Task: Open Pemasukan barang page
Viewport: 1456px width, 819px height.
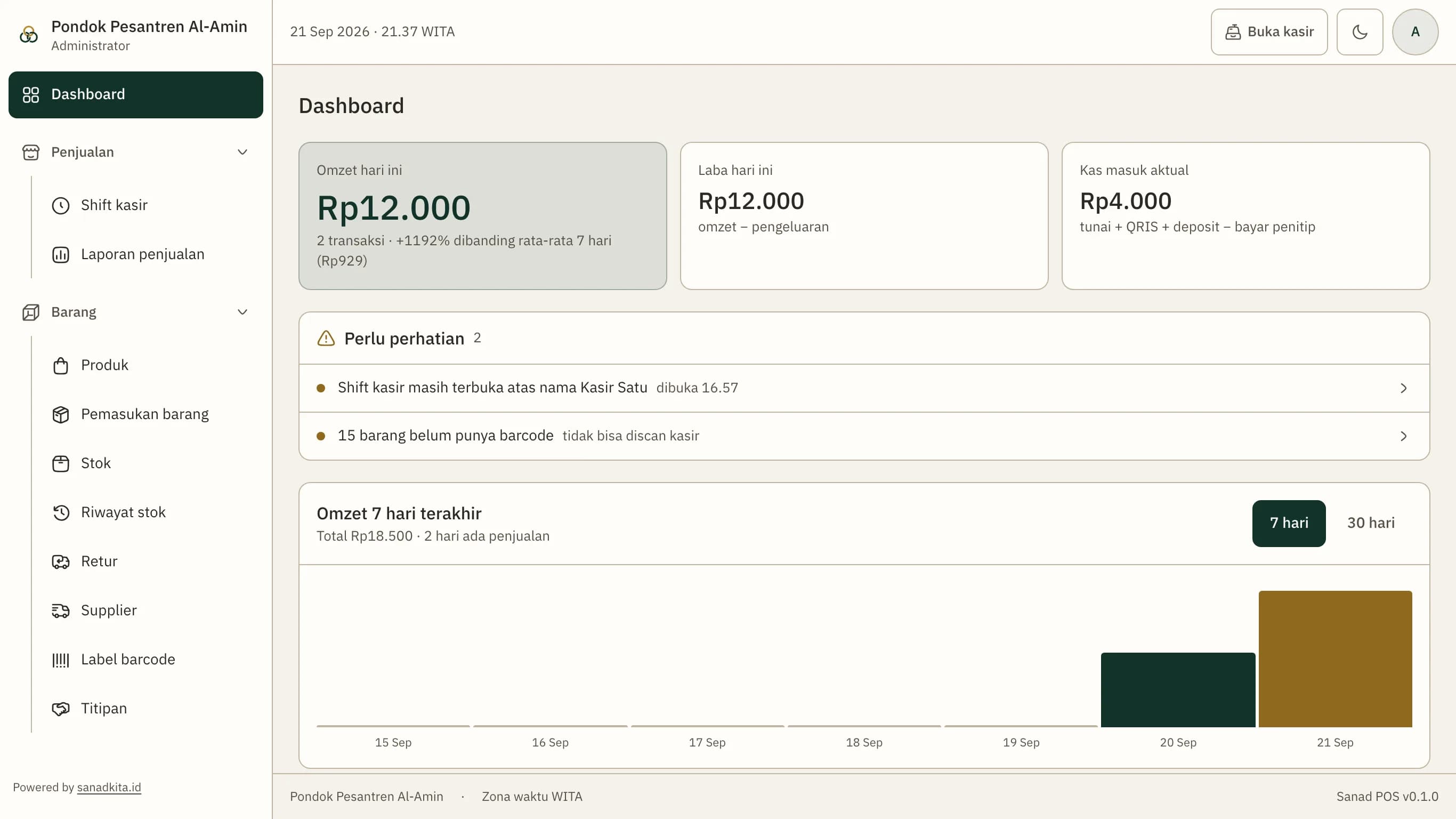Action: (150, 415)
